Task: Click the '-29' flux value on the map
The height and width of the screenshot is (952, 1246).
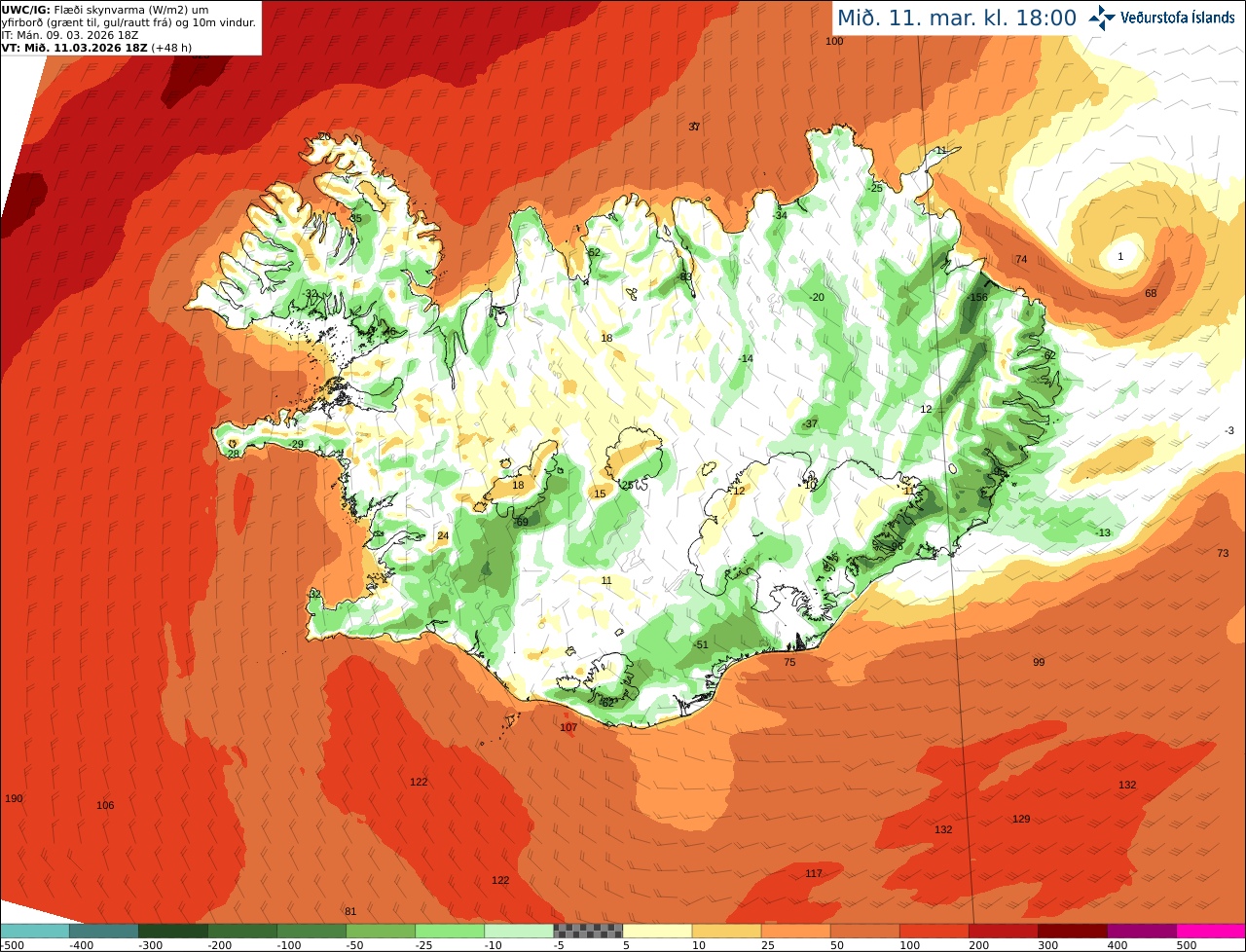Action: (x=296, y=444)
